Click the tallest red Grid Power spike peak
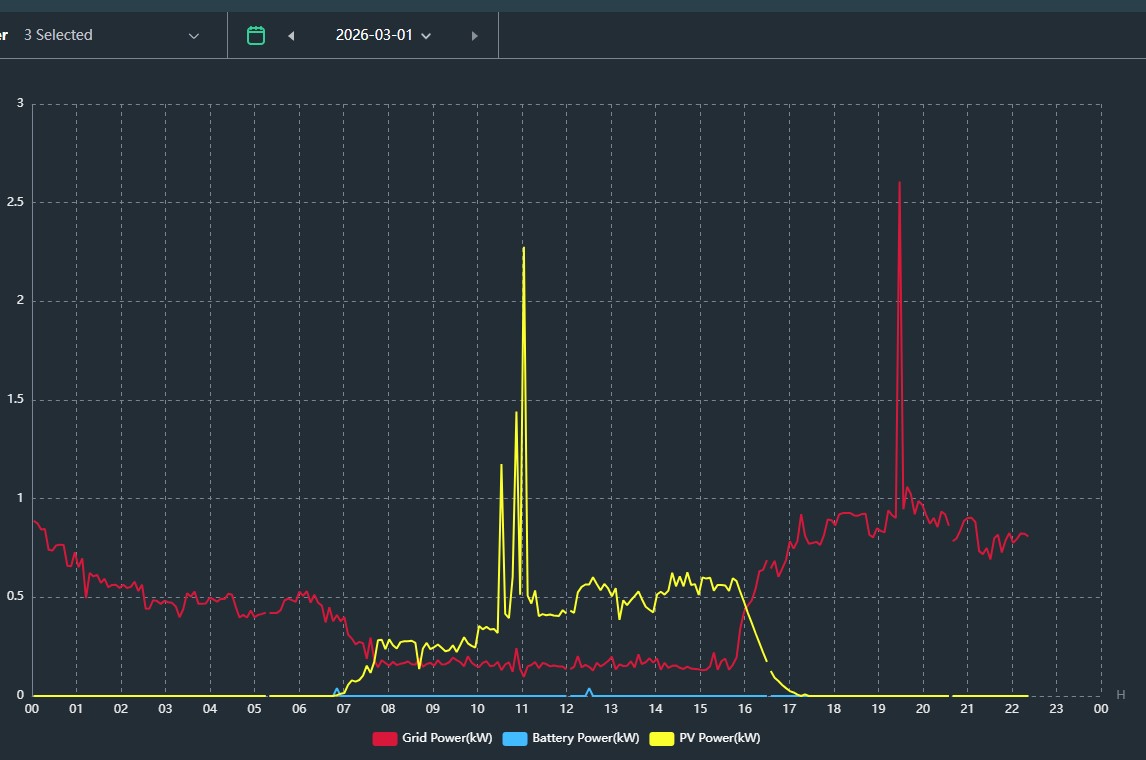This screenshot has width=1146, height=760. click(x=899, y=184)
